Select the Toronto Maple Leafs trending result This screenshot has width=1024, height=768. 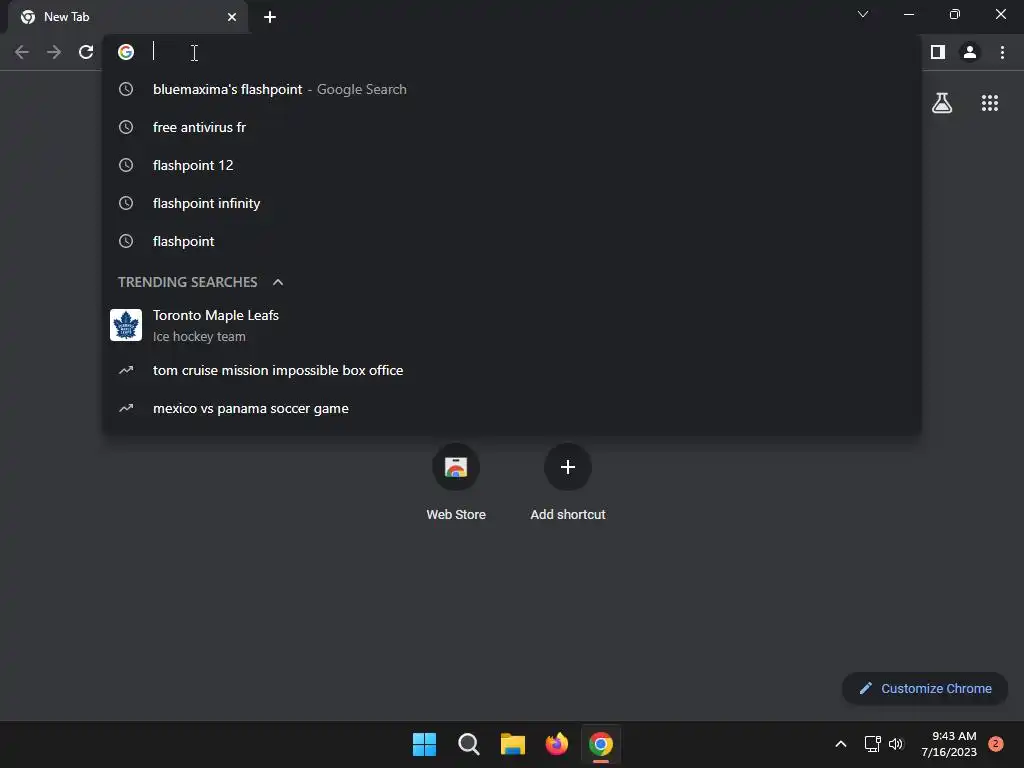512,325
